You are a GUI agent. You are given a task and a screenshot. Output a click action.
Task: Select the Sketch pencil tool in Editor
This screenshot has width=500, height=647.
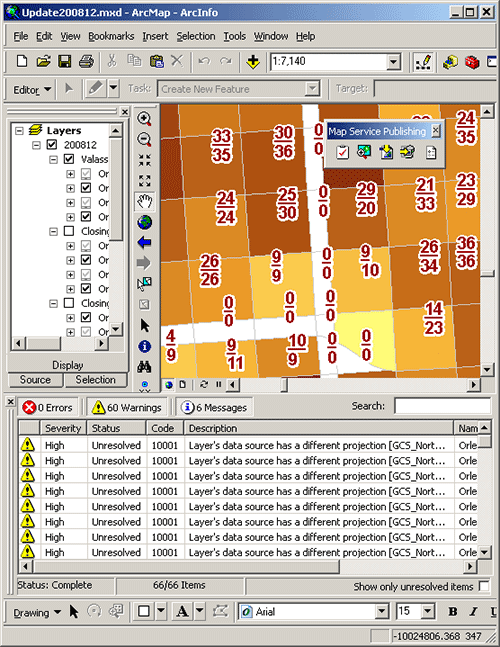96,88
